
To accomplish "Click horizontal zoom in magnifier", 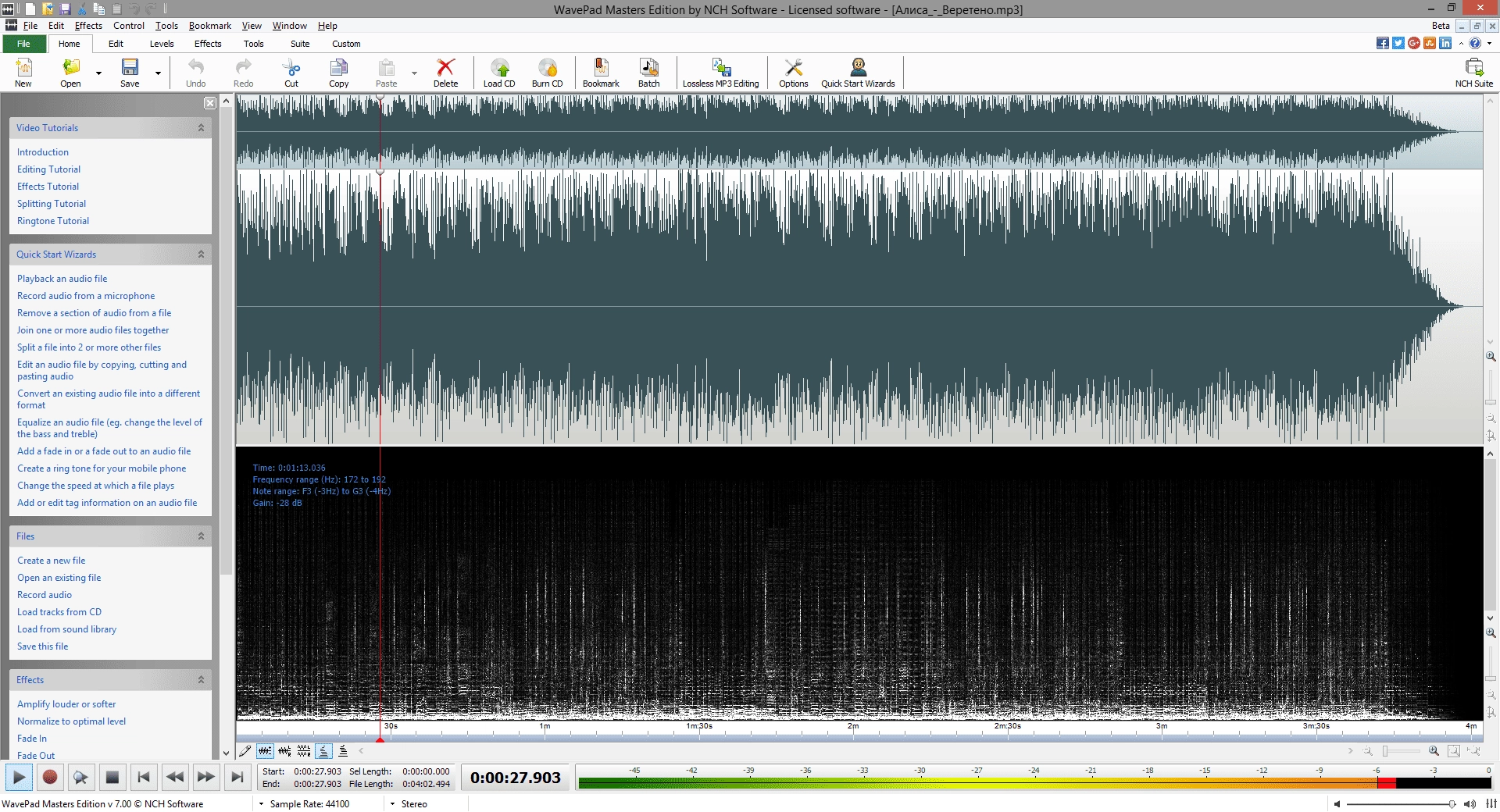I will tap(1434, 751).
